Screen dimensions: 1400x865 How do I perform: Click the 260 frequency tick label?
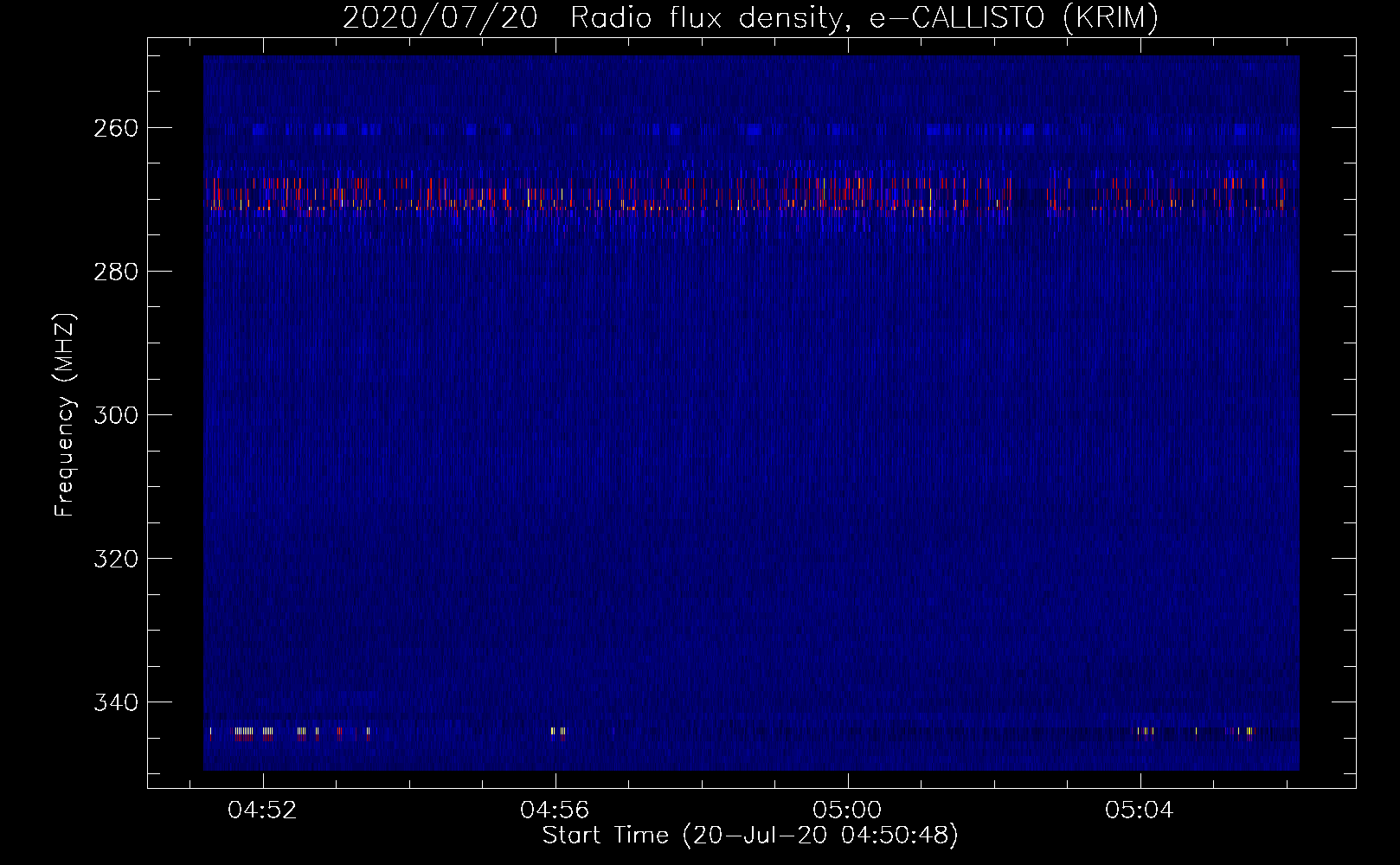[116, 128]
